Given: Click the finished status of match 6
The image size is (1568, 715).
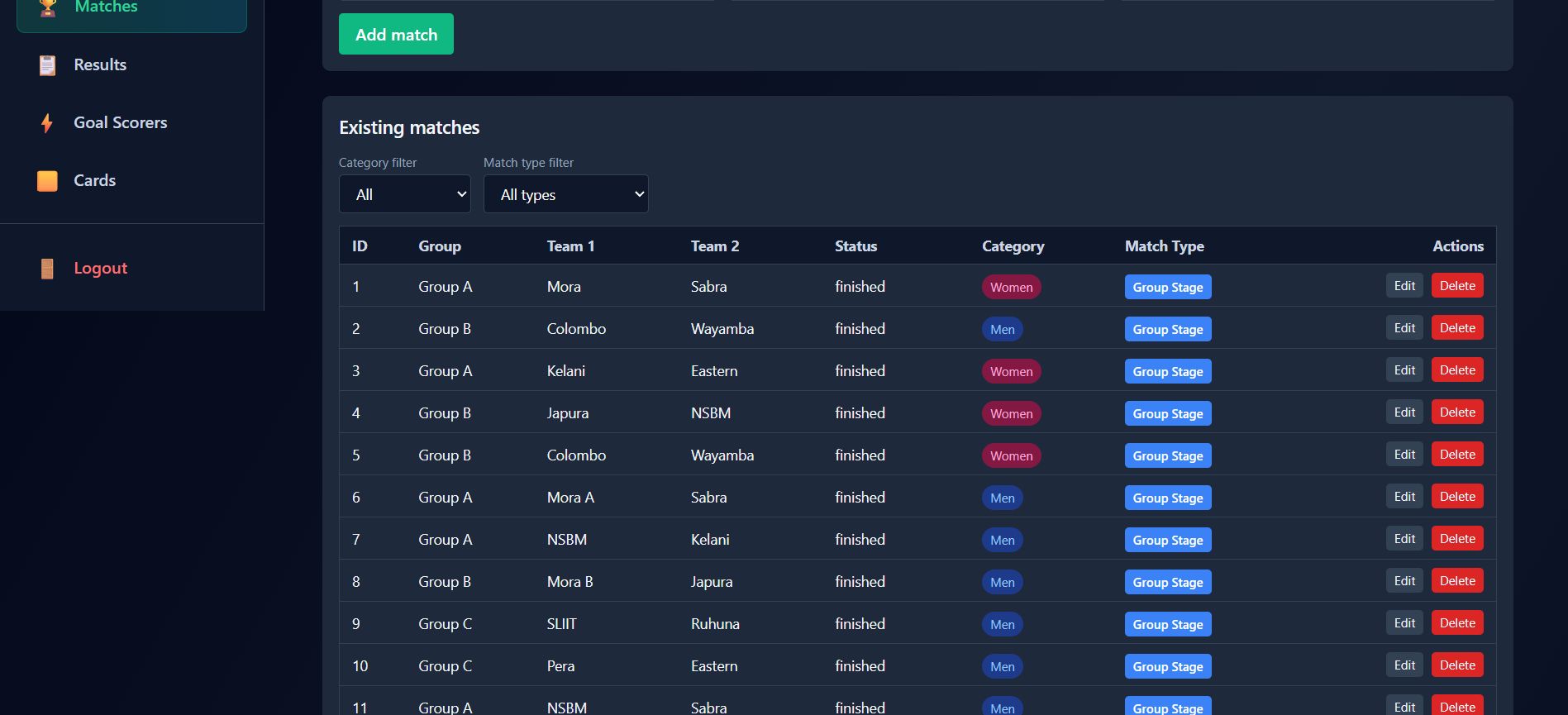Looking at the screenshot, I should click(x=860, y=497).
